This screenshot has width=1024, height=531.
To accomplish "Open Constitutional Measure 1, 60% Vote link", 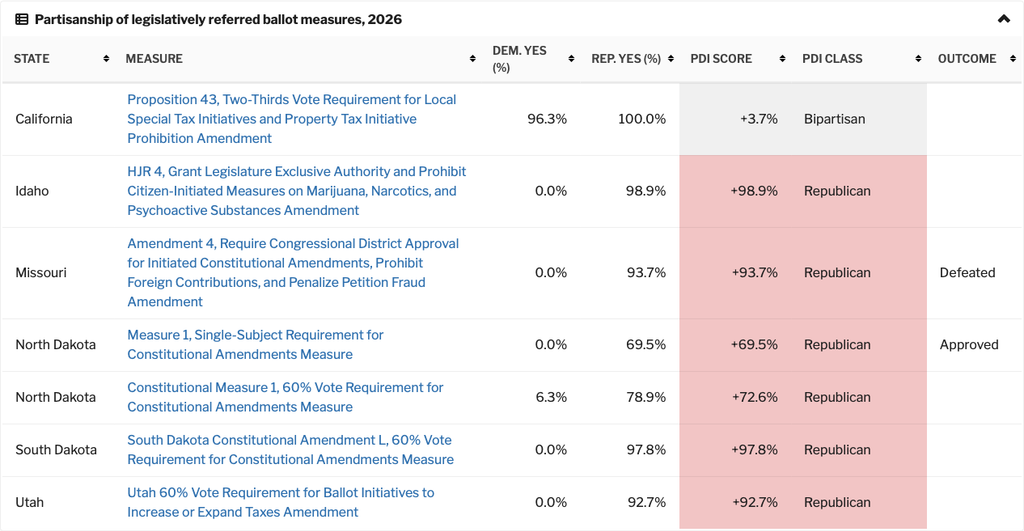I will (285, 397).
